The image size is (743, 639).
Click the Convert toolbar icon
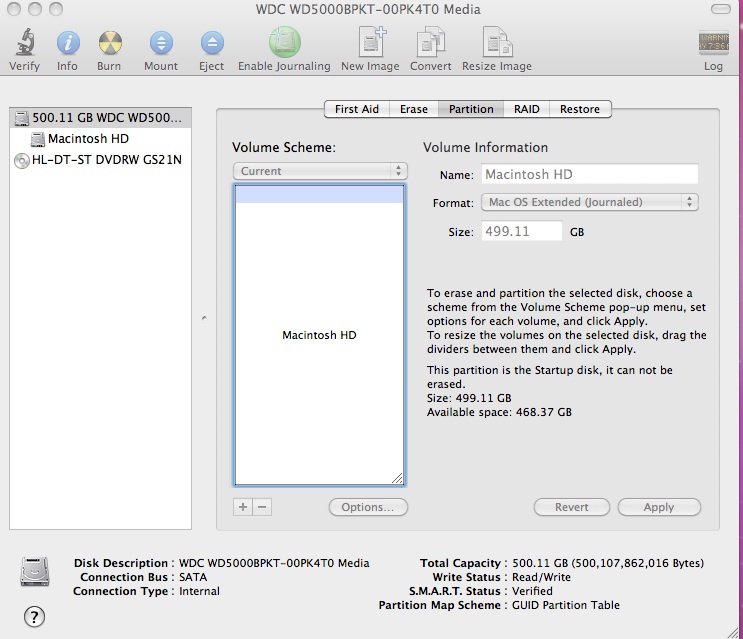[430, 42]
